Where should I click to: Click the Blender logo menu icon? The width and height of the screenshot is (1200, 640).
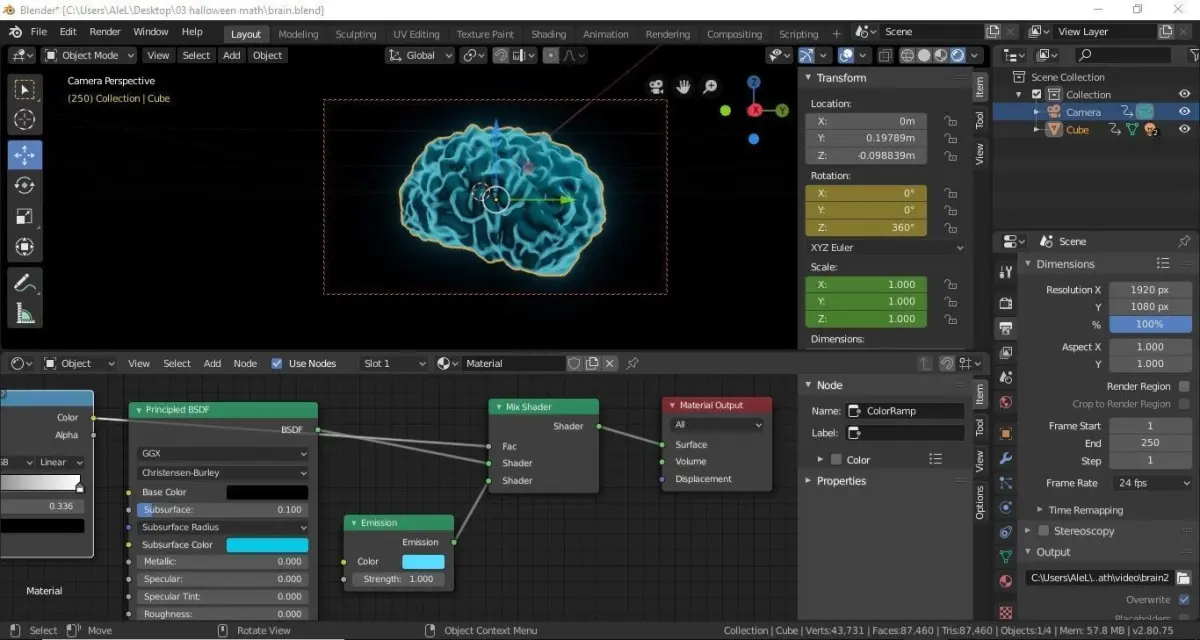(15, 31)
